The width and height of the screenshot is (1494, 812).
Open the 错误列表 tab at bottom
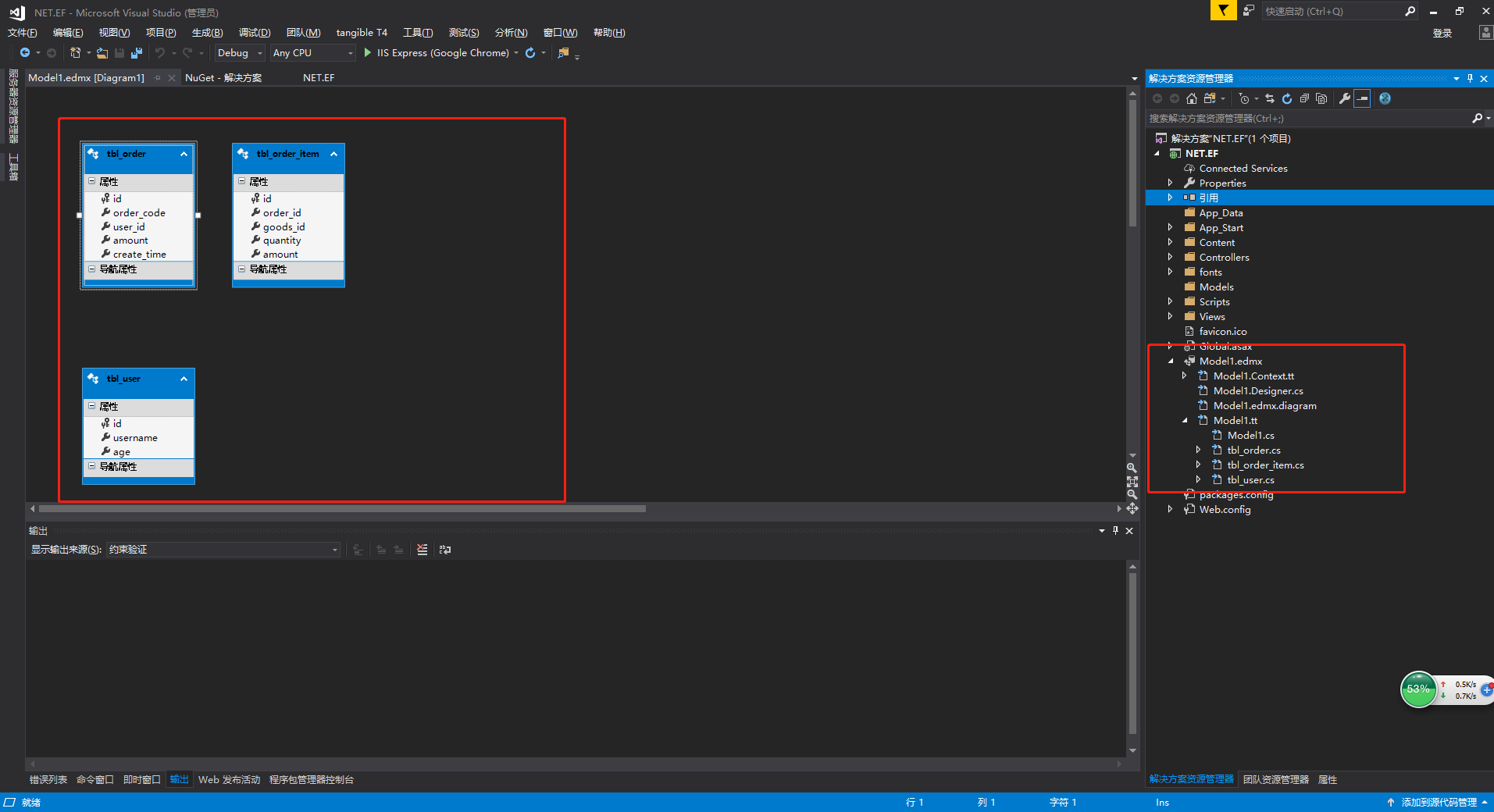[x=48, y=780]
